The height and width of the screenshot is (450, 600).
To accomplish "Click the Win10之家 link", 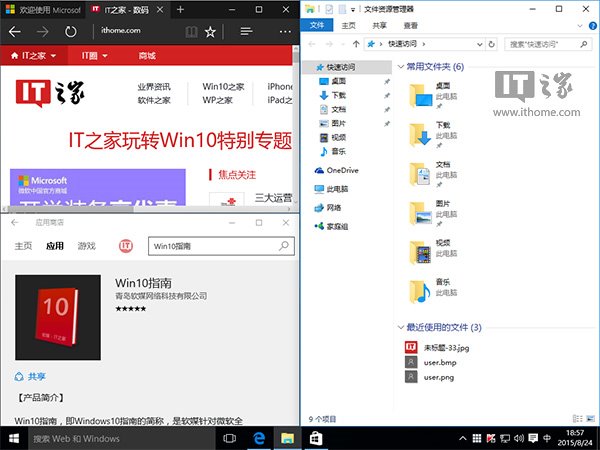I will (x=222, y=87).
